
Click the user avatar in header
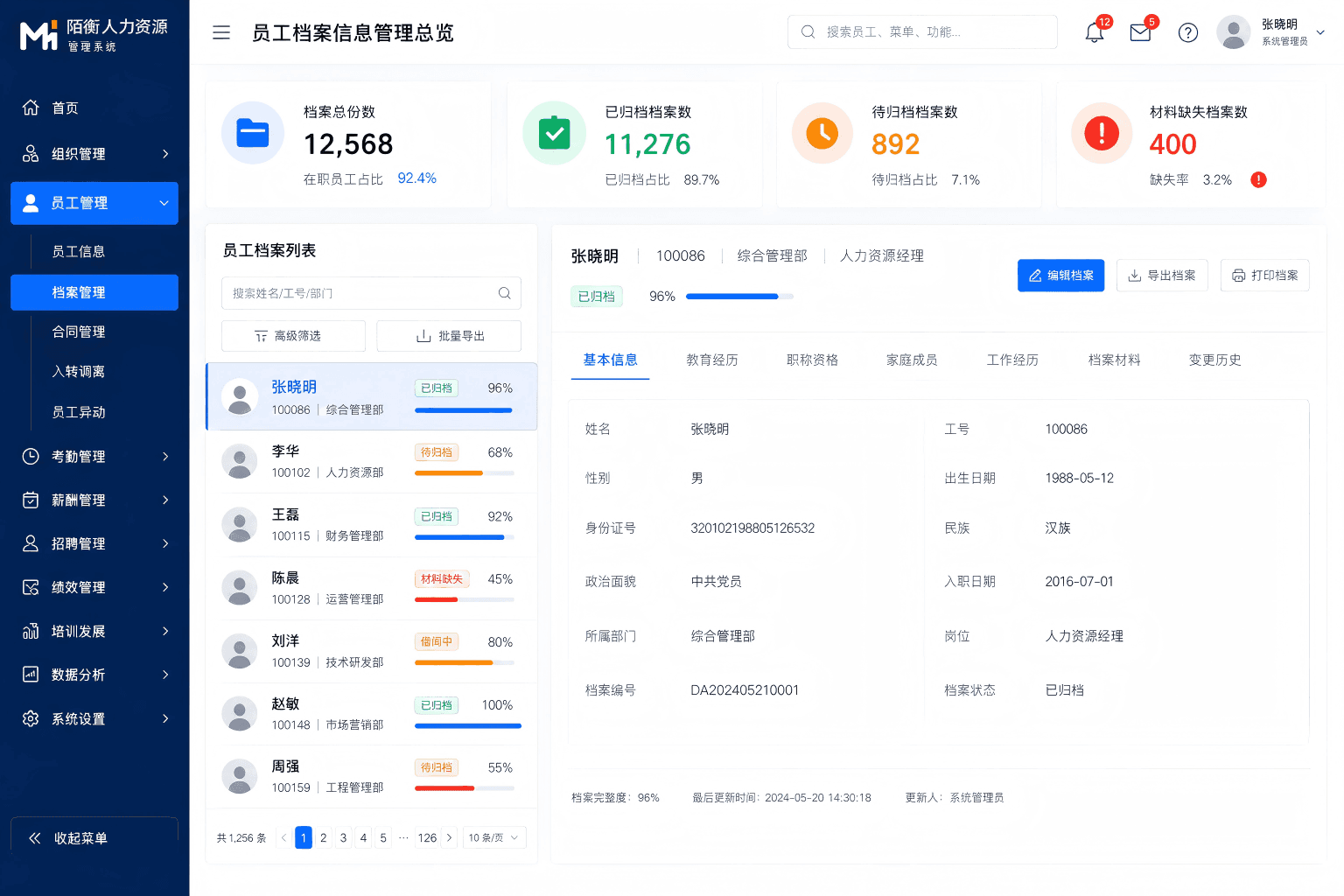click(1234, 32)
